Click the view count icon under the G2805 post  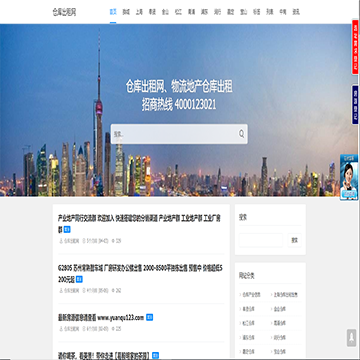(x=113, y=290)
